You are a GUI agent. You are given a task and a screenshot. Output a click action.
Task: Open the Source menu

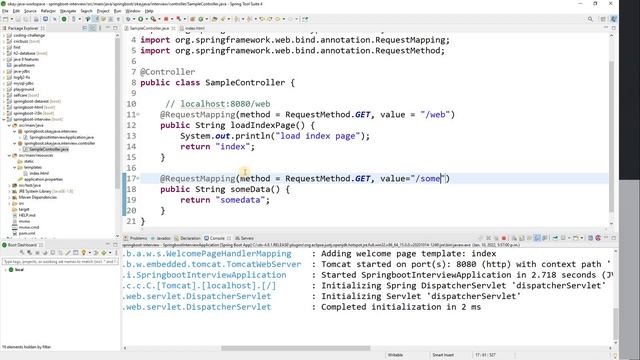click(30, 11)
